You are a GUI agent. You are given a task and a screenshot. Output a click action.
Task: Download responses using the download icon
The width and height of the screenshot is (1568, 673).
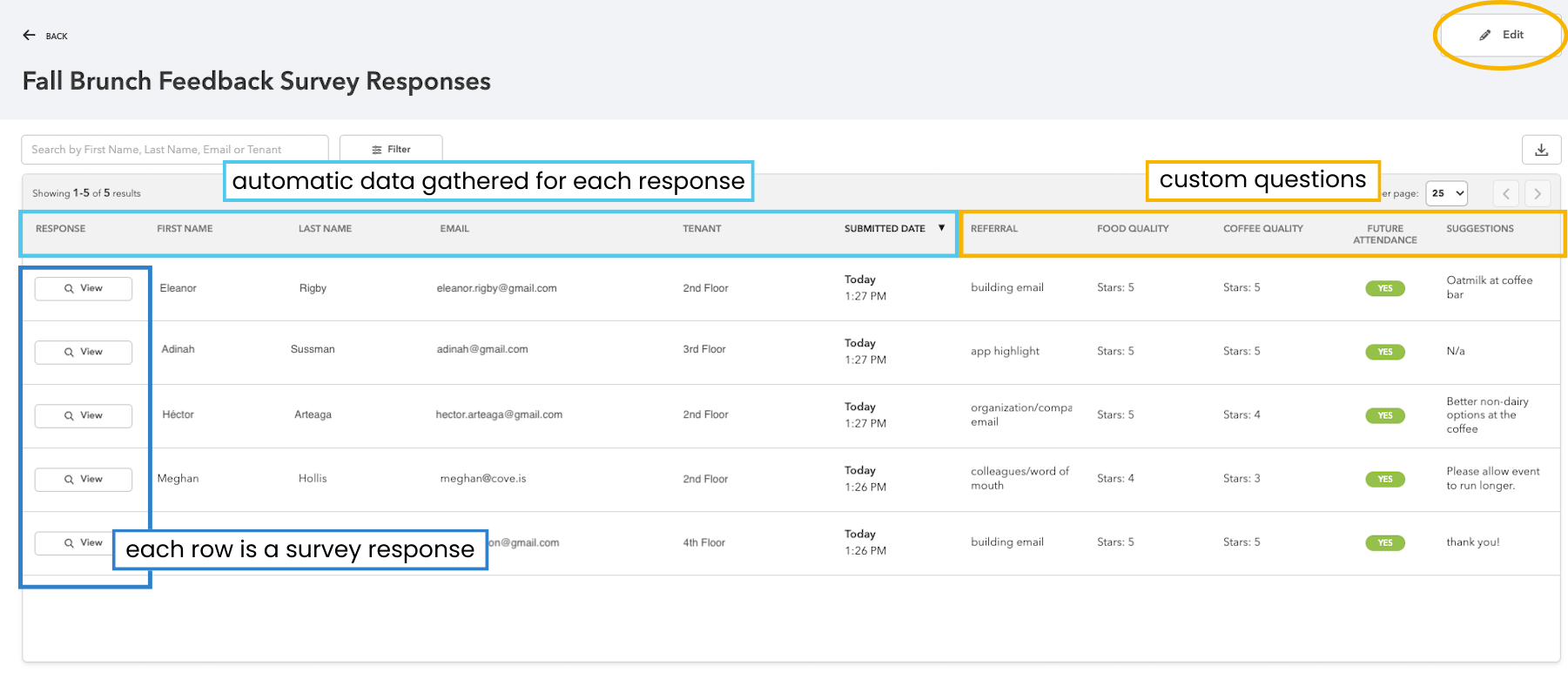pyautogui.click(x=1541, y=150)
